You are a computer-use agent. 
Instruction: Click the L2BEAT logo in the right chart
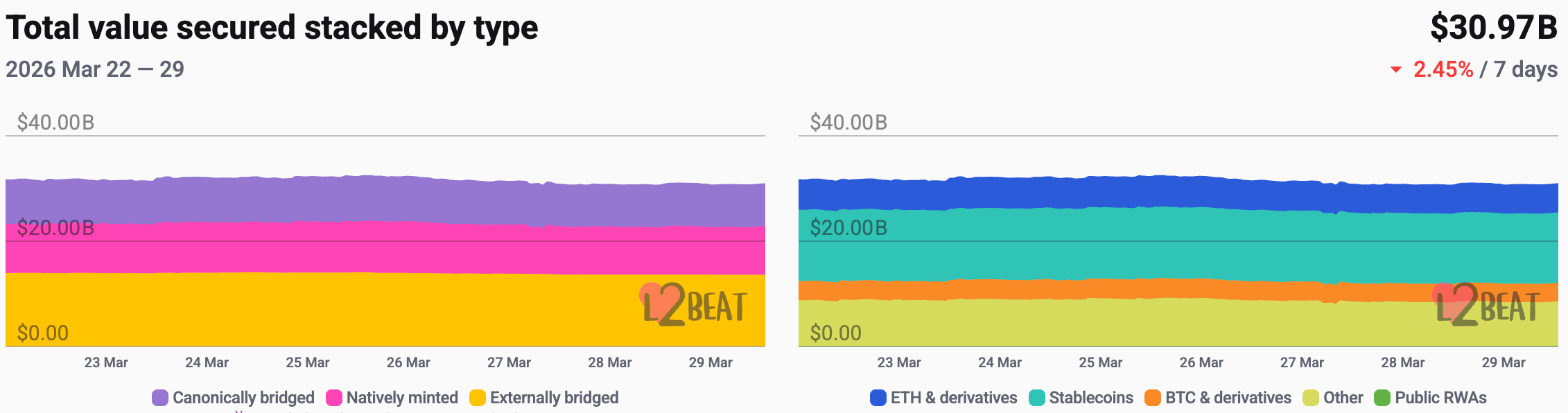coord(1487,306)
